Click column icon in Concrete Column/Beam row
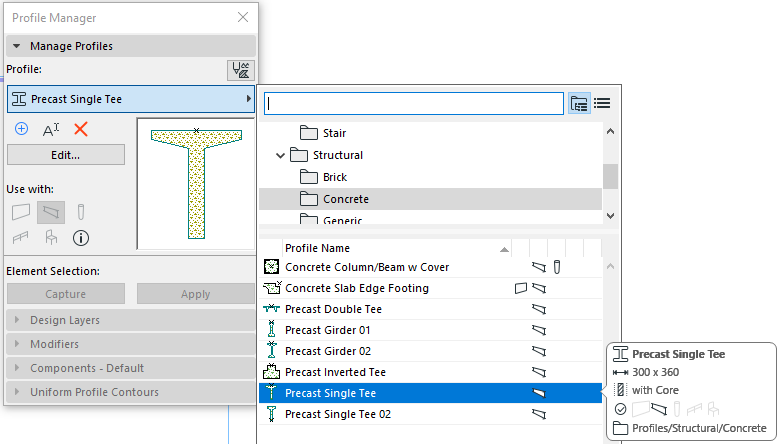 tap(557, 267)
